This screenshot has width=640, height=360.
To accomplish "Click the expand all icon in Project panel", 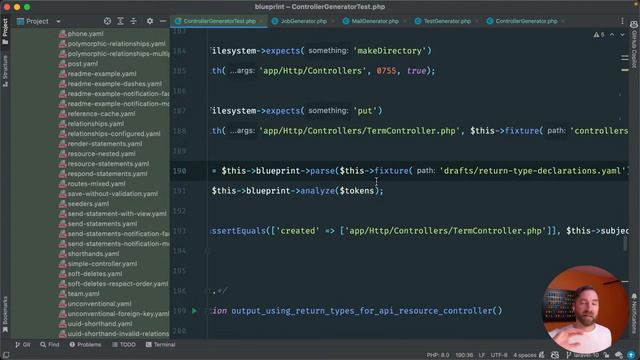I will click(120, 21).
